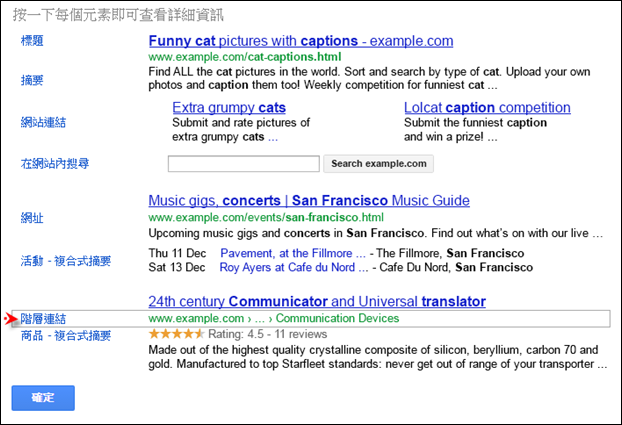This screenshot has width=622, height=425.
Task: Select the 網址 element label
Action: tap(32, 217)
